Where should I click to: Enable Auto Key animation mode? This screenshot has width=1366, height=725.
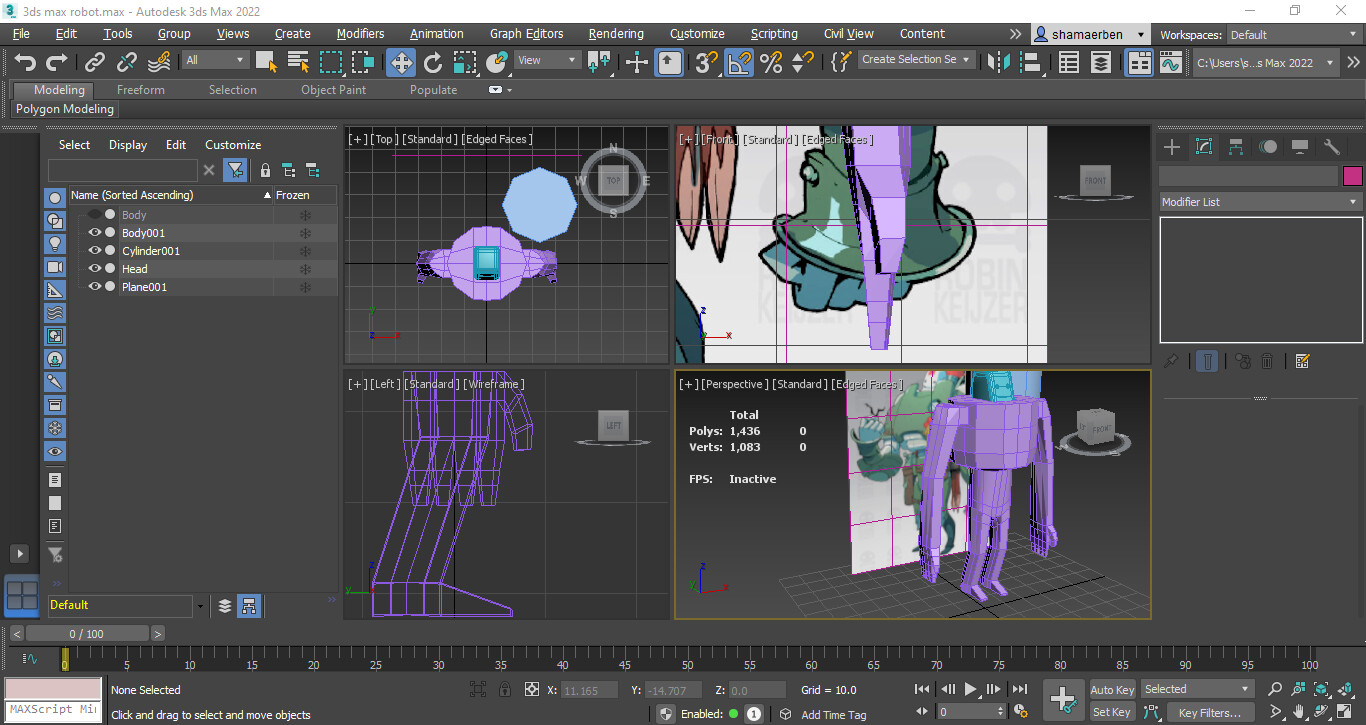[1112, 689]
